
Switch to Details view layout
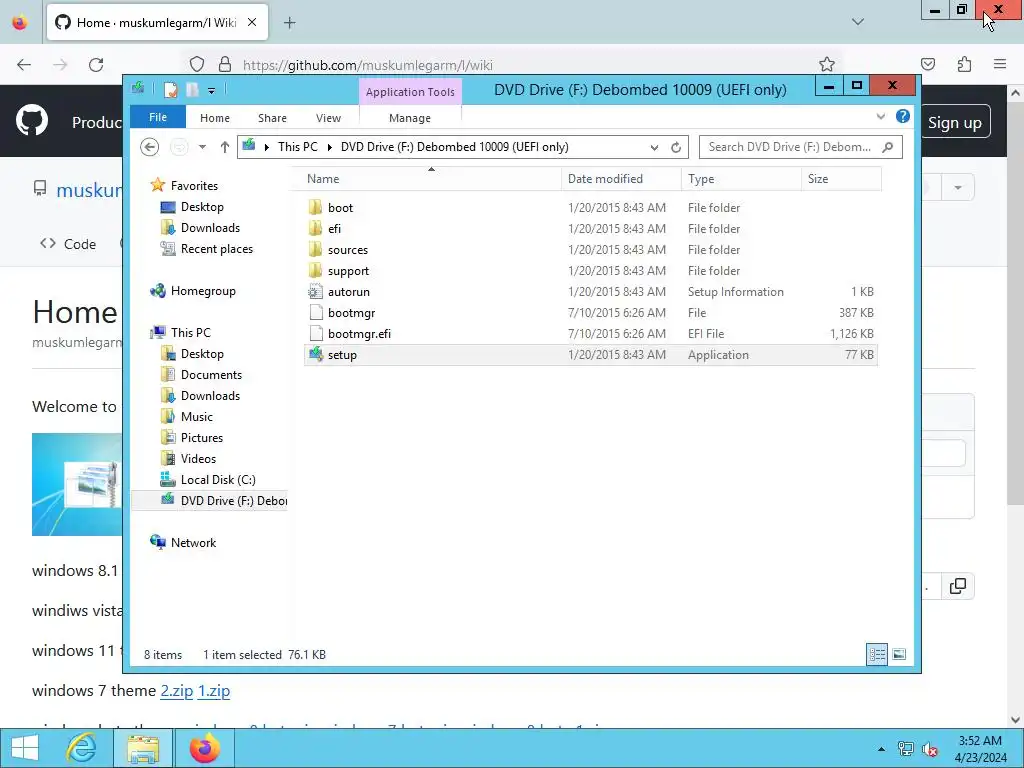tap(876, 654)
